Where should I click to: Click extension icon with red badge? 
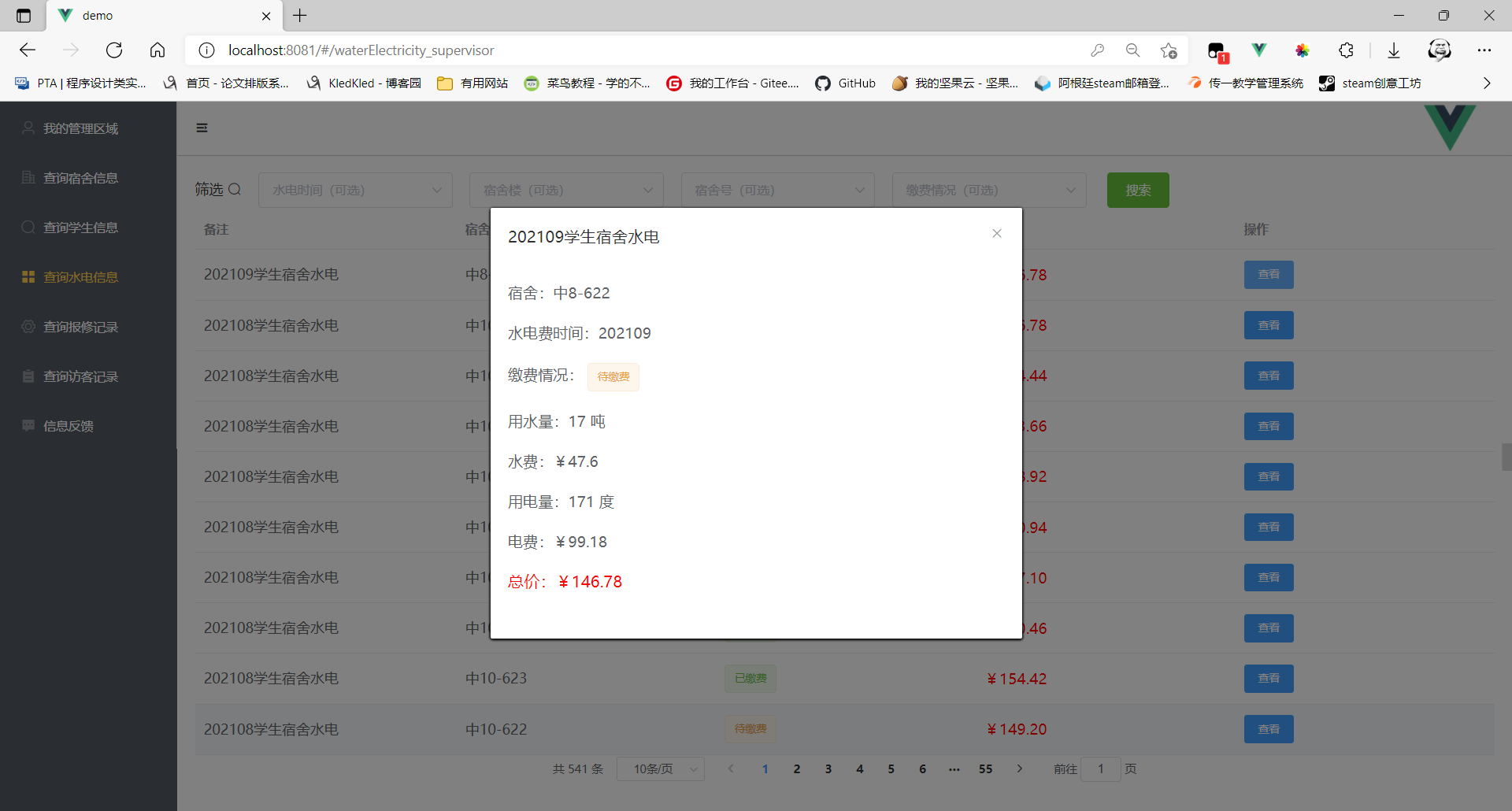pos(1217,52)
